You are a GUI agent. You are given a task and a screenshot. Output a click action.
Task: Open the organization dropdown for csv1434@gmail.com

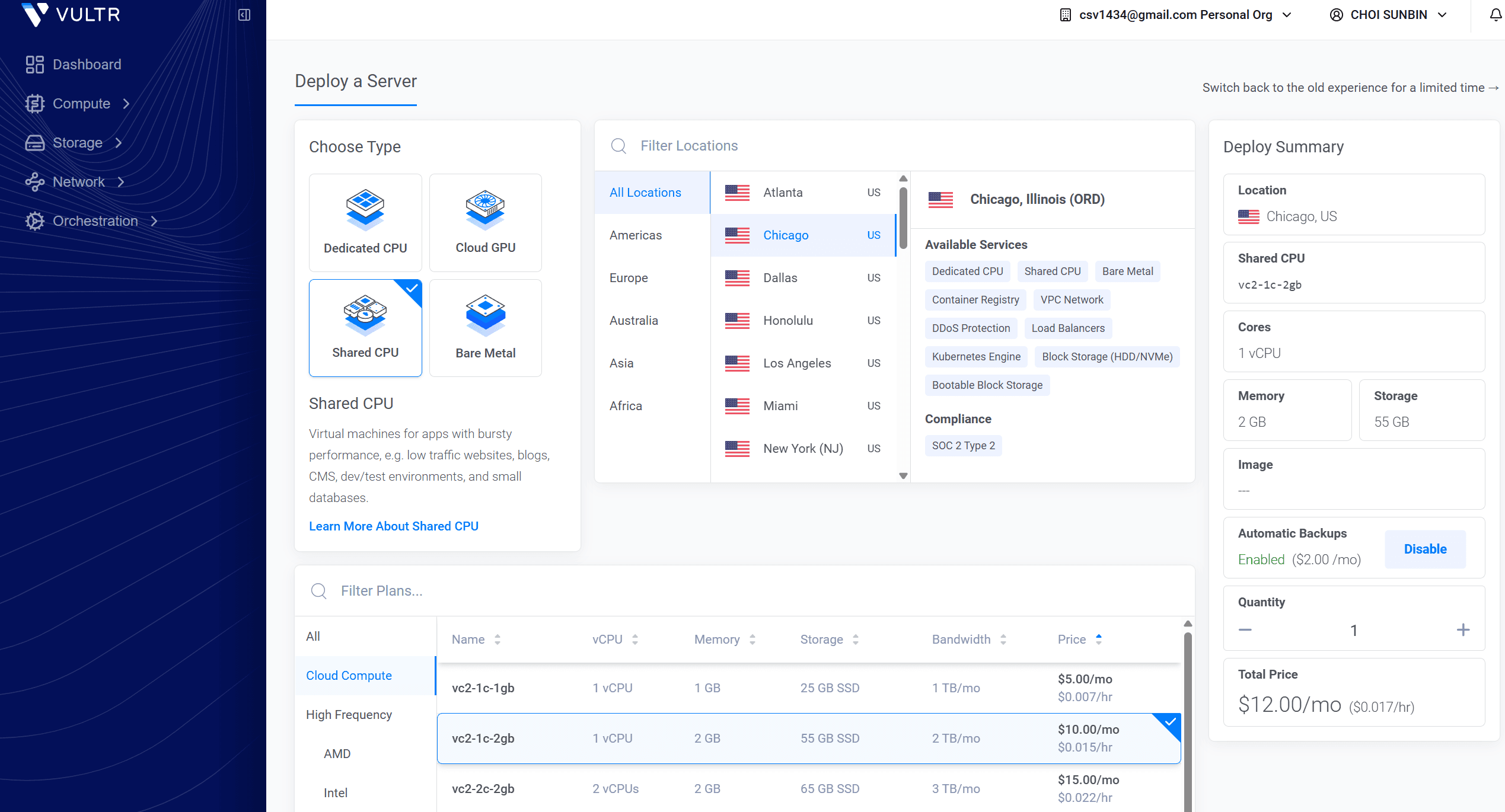pos(1175,14)
